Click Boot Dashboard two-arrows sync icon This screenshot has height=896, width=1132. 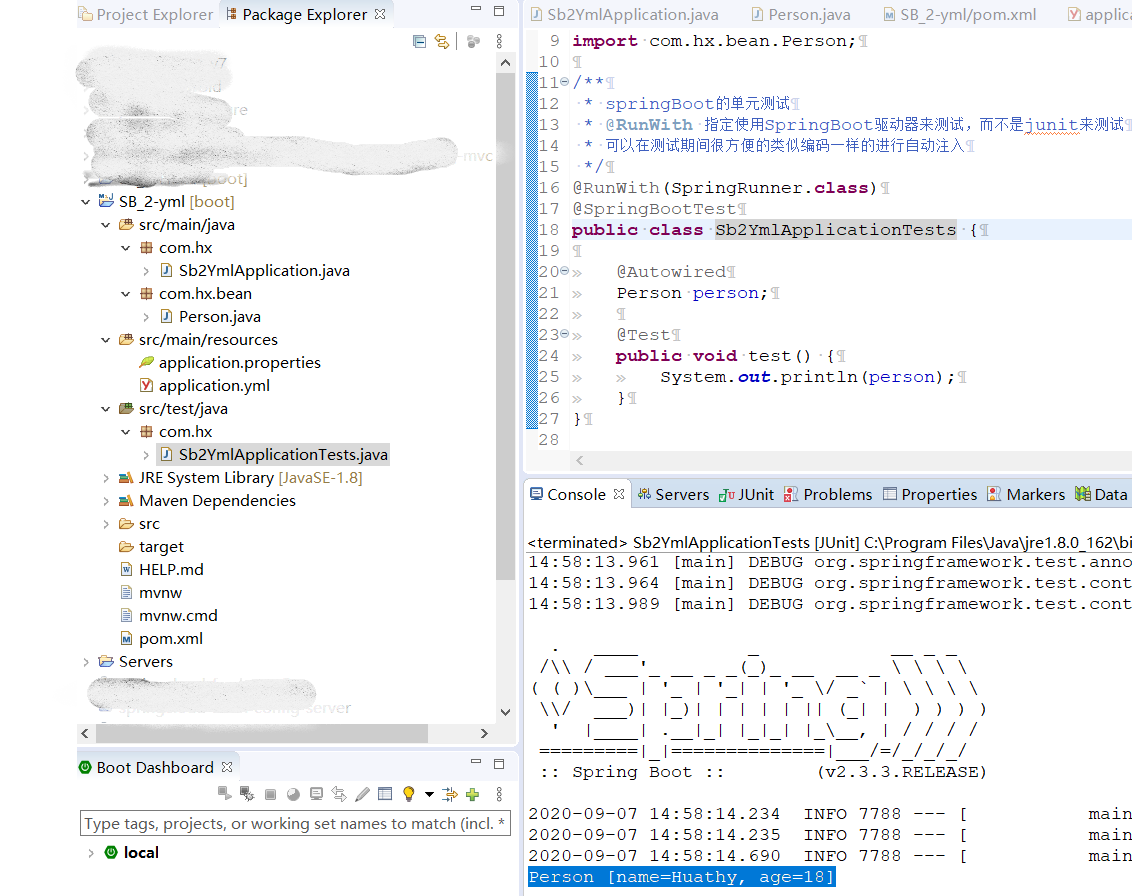pos(339,794)
